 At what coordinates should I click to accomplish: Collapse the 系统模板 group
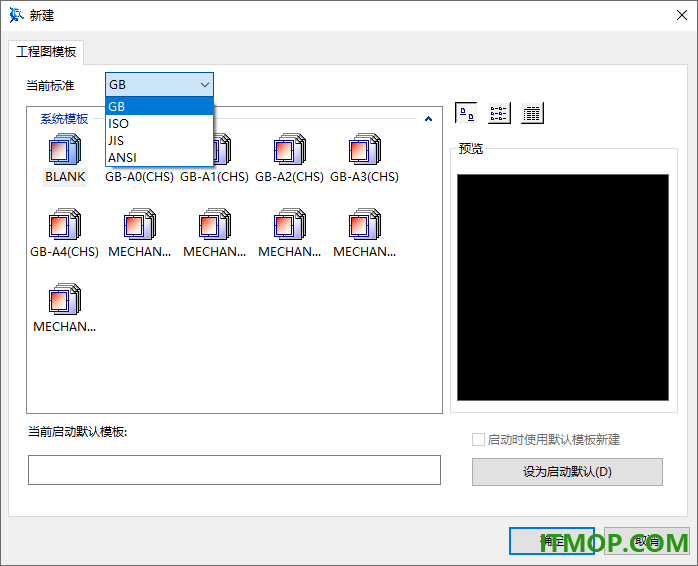428,119
